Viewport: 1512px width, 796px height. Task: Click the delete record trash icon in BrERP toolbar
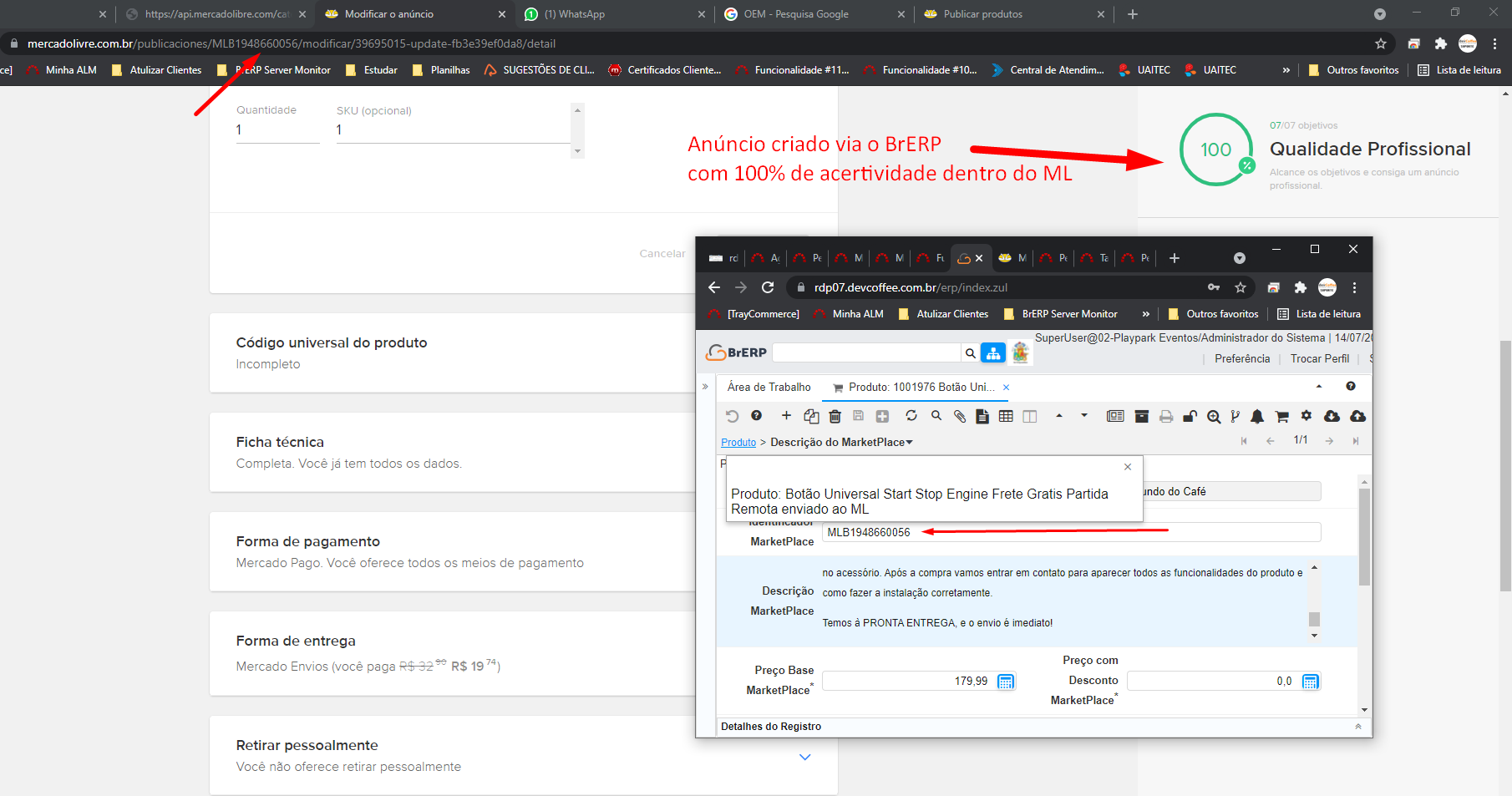[835, 416]
